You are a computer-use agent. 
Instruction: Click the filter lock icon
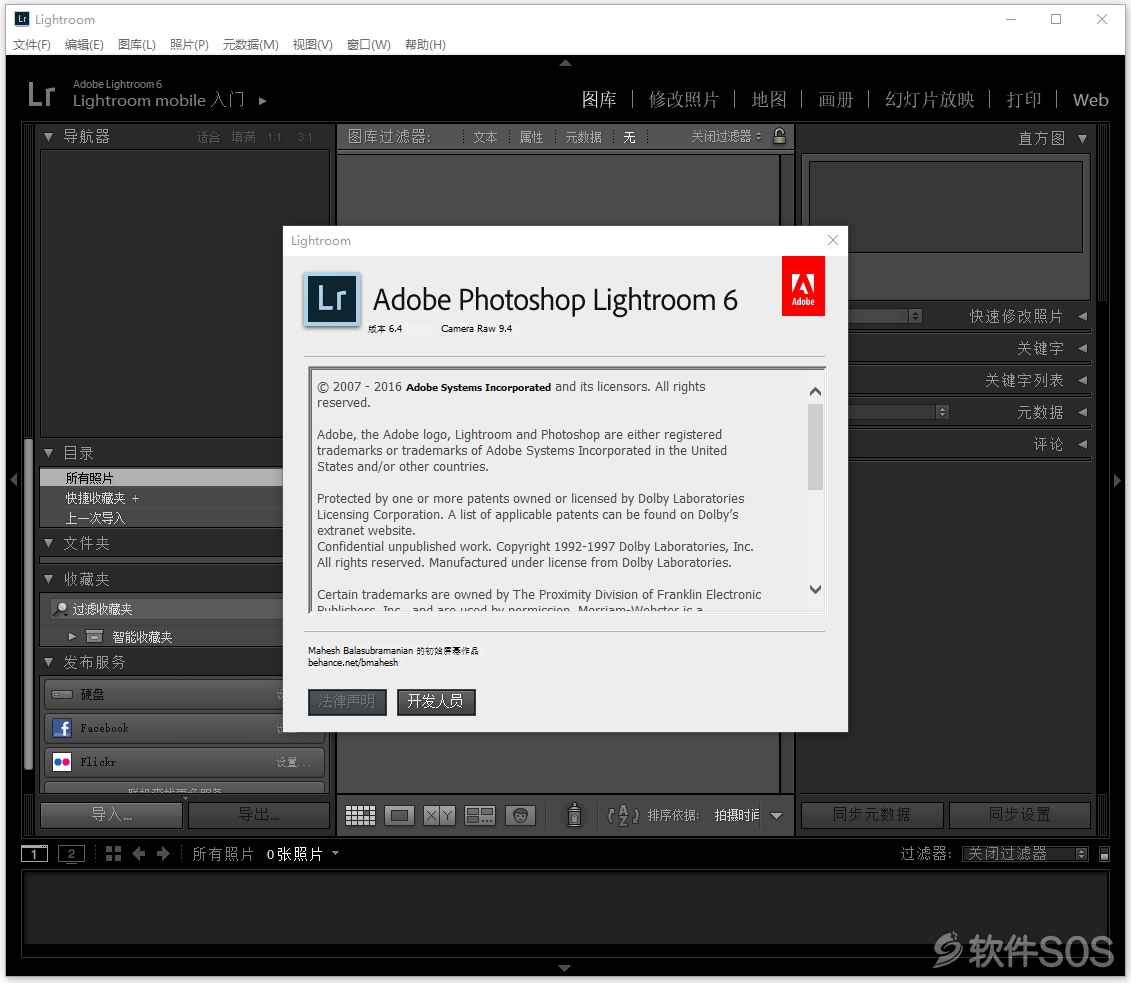tap(779, 136)
